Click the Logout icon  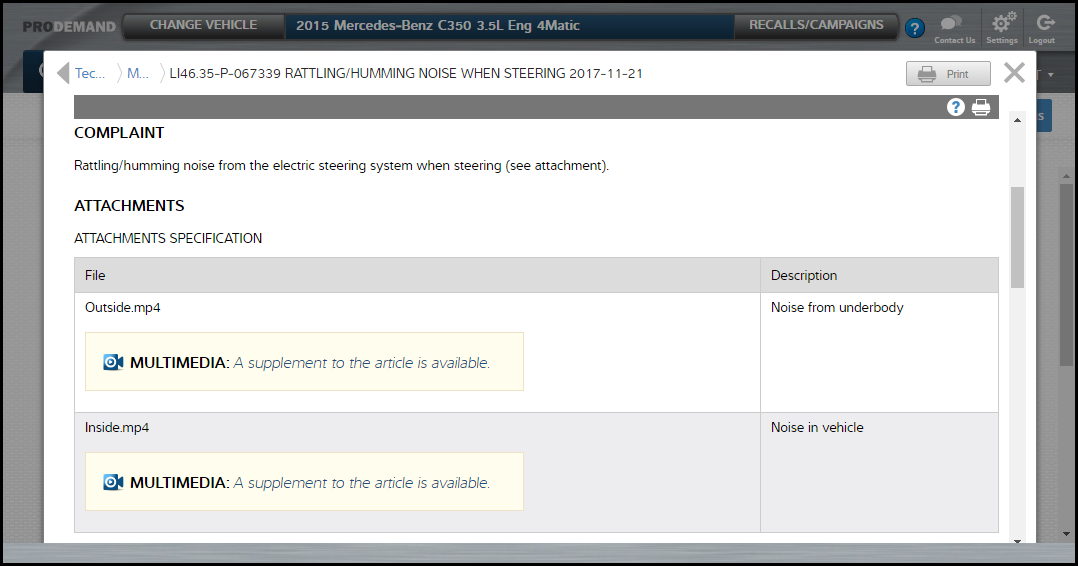coord(1045,24)
